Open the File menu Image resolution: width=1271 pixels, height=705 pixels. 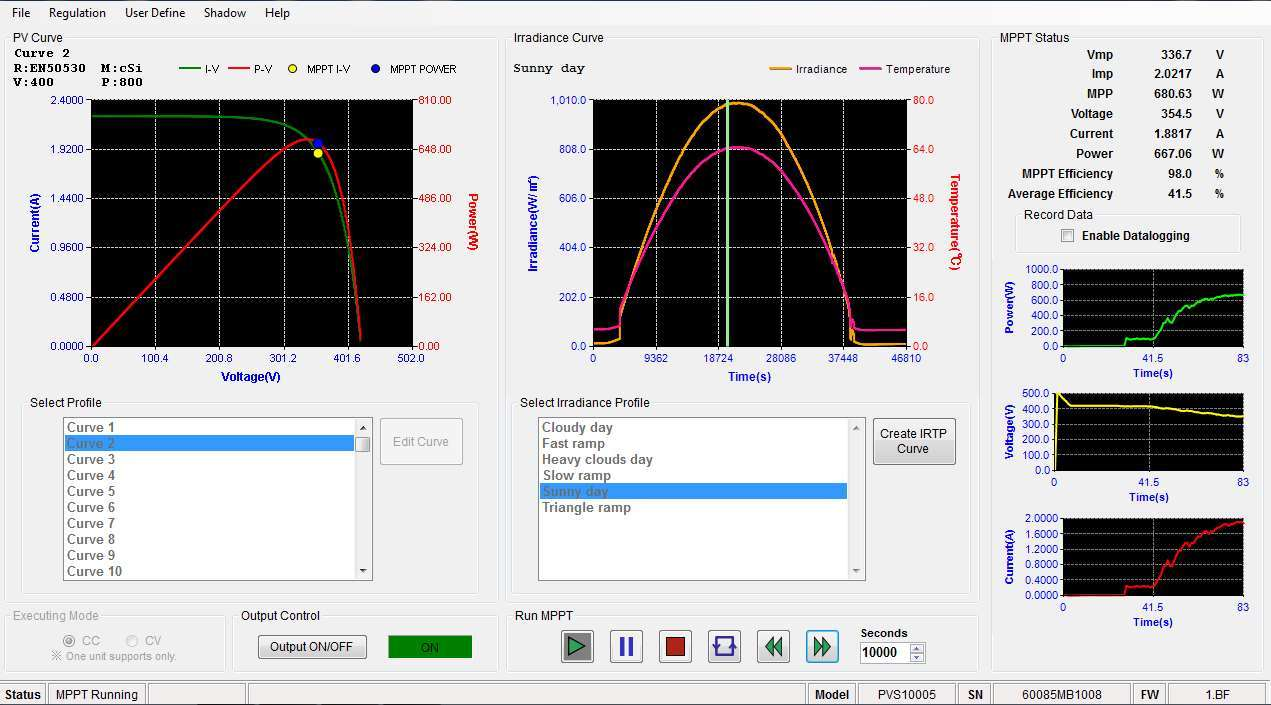21,13
